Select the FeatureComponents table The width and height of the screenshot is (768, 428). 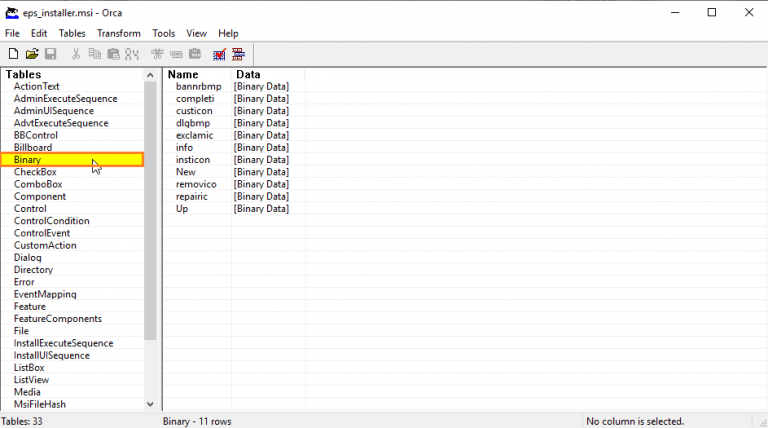[58, 319]
